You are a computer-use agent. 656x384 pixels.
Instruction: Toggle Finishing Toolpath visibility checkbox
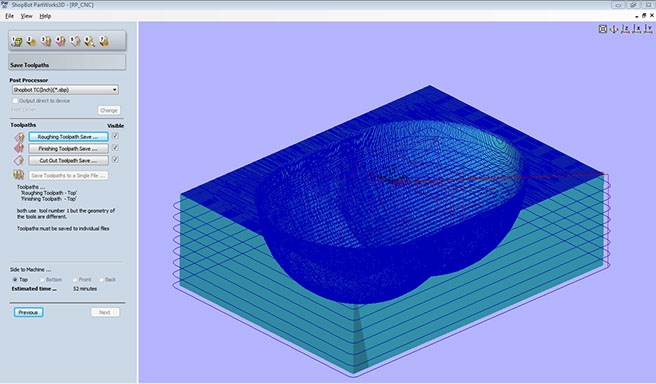coord(115,148)
